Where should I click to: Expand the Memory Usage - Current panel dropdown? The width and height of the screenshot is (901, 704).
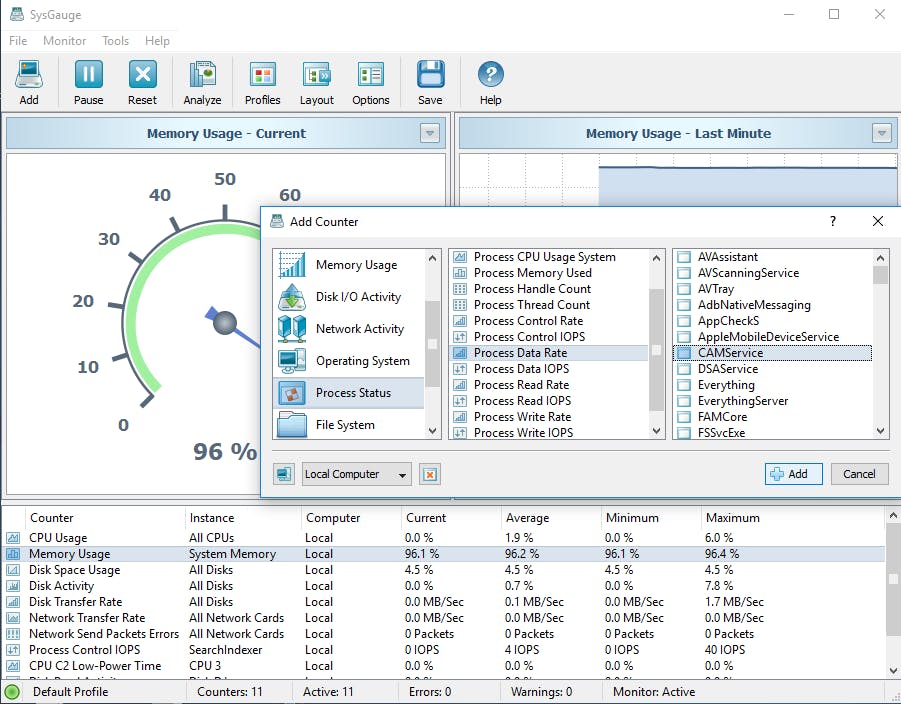pos(429,133)
